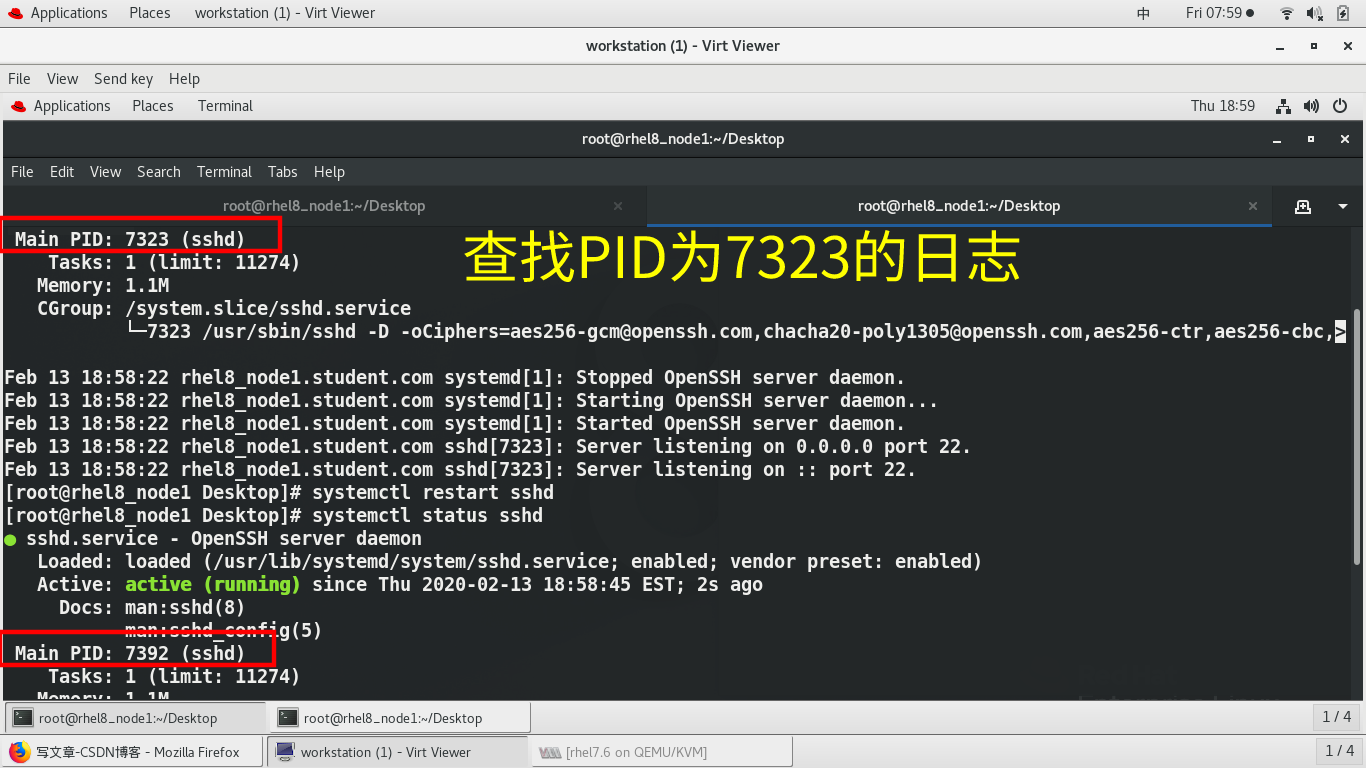Click 'Main PID: 7323 (sshd)' line
The width and height of the screenshot is (1366, 768).
point(130,240)
